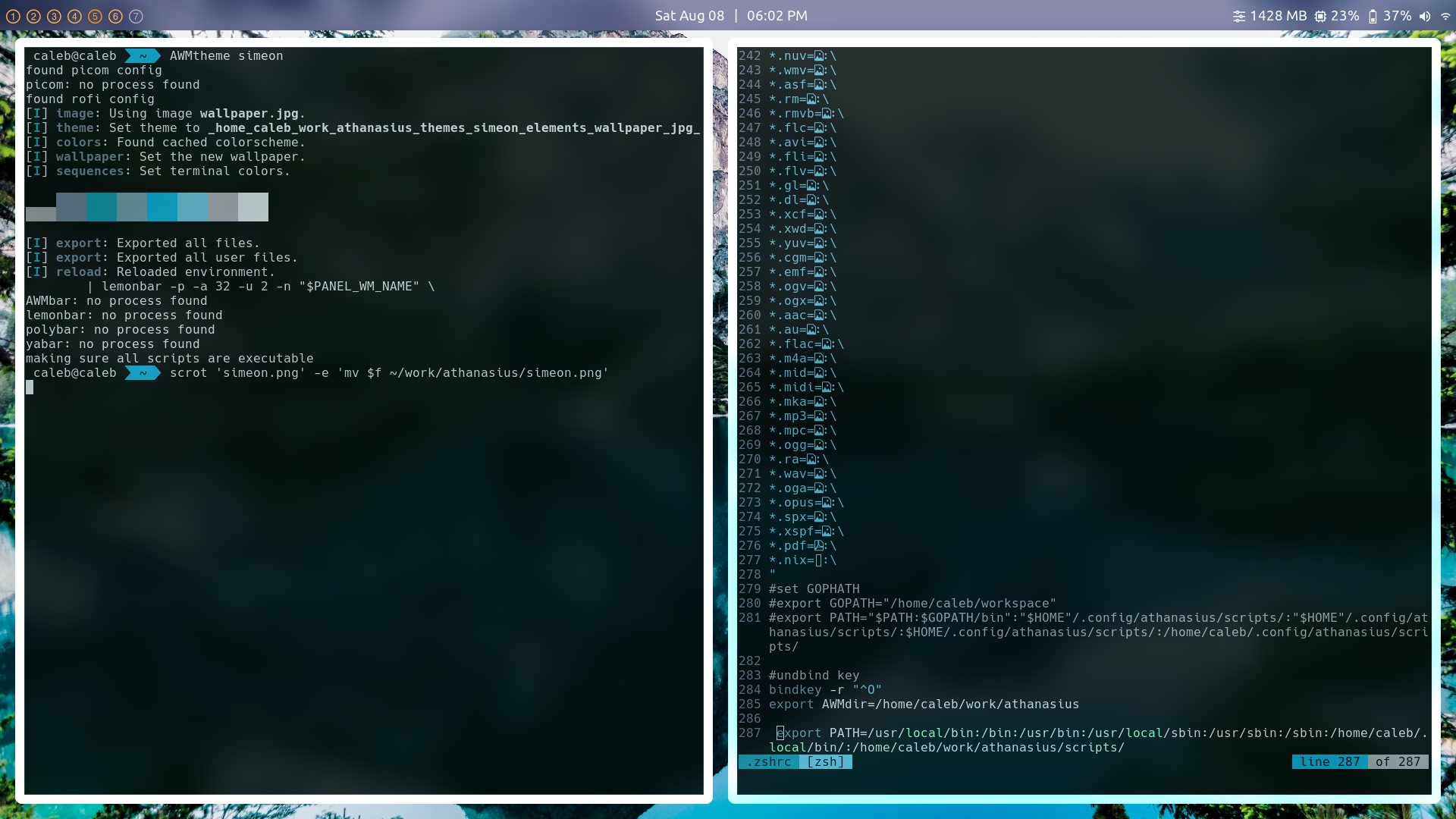The image size is (1456, 819).
Task: Click line 279 set GOPATH comment
Action: [814, 589]
